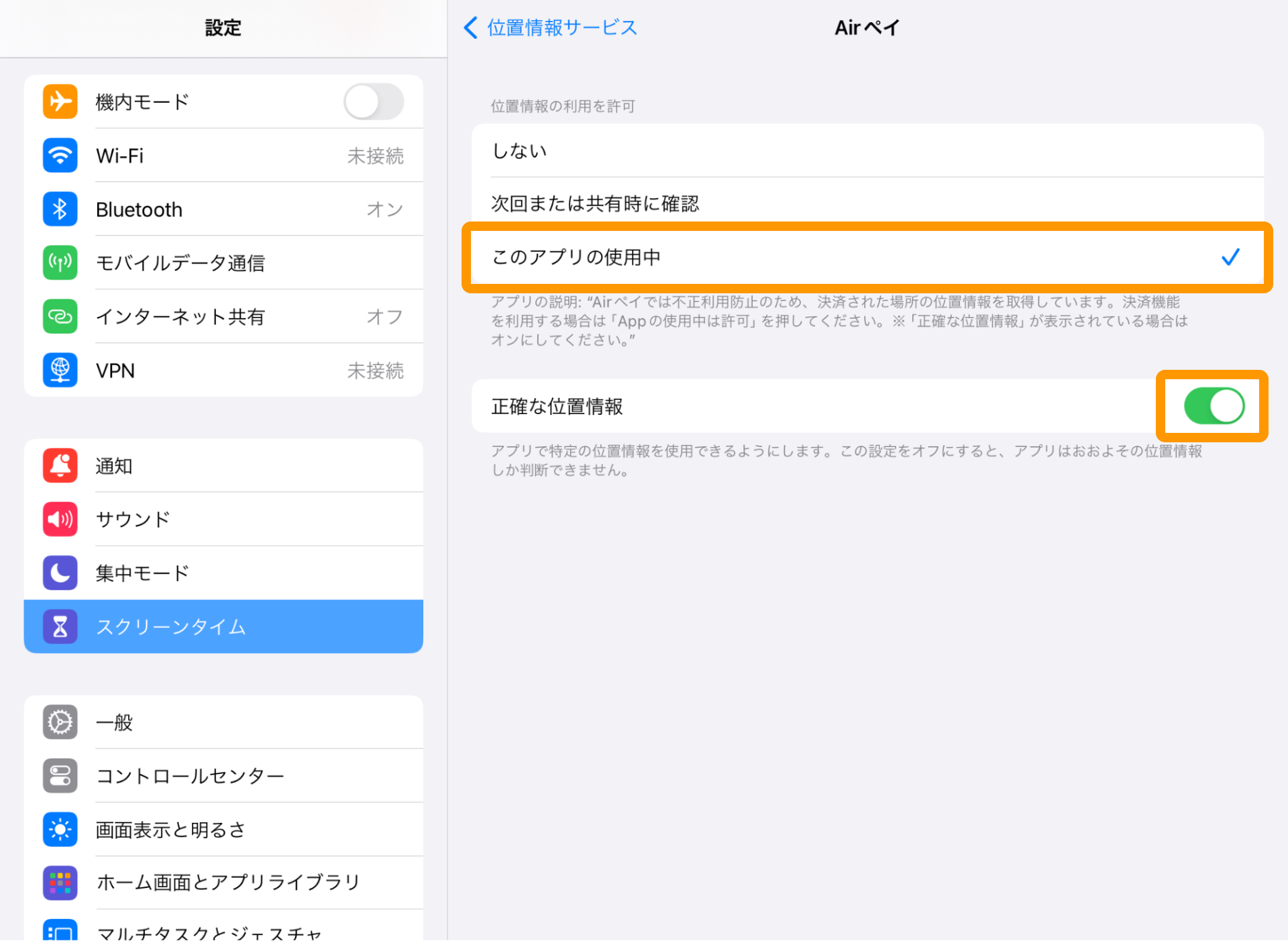Select 次回または共有時に確認 option
Viewport: 1288px width, 941px height.
[x=867, y=204]
